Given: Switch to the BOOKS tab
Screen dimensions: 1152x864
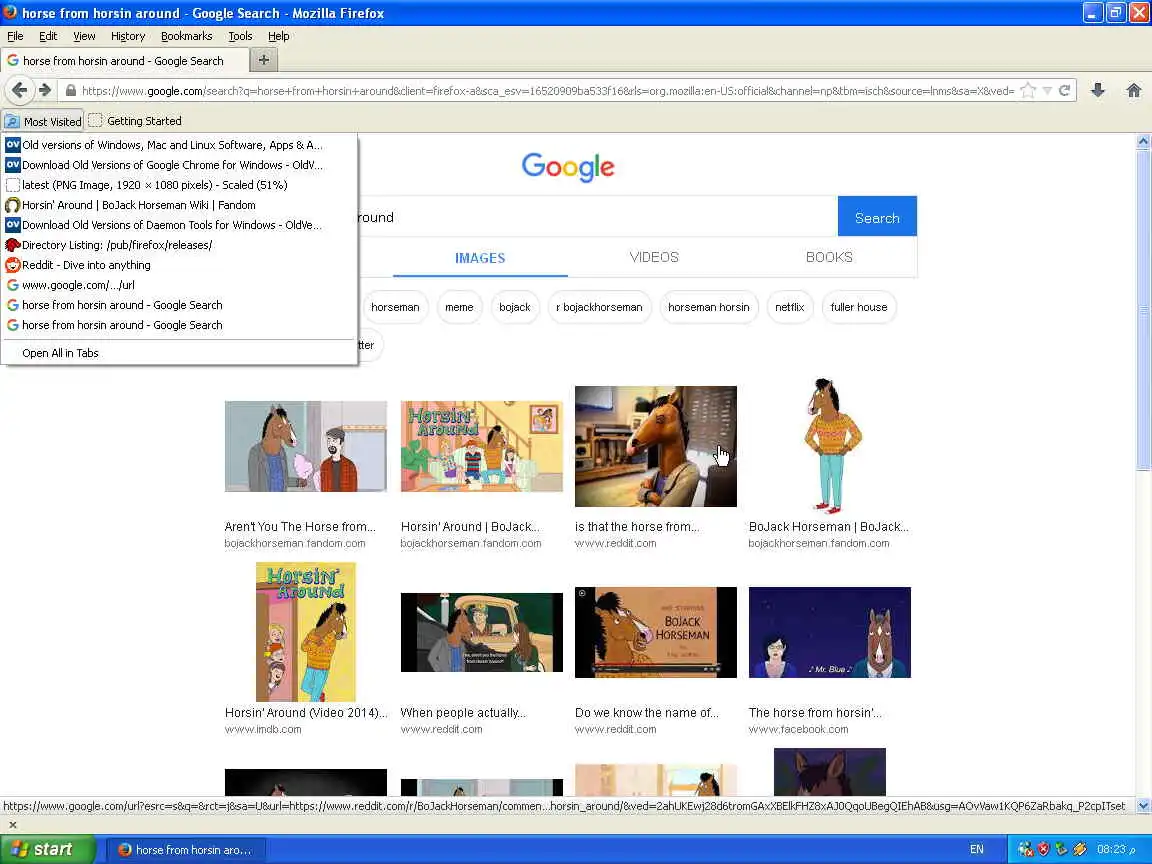Looking at the screenshot, I should (x=829, y=257).
